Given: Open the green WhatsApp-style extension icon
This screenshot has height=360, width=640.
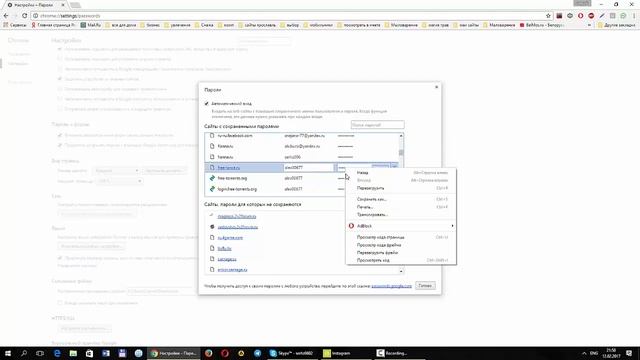Looking at the screenshot, I should coord(623,16).
